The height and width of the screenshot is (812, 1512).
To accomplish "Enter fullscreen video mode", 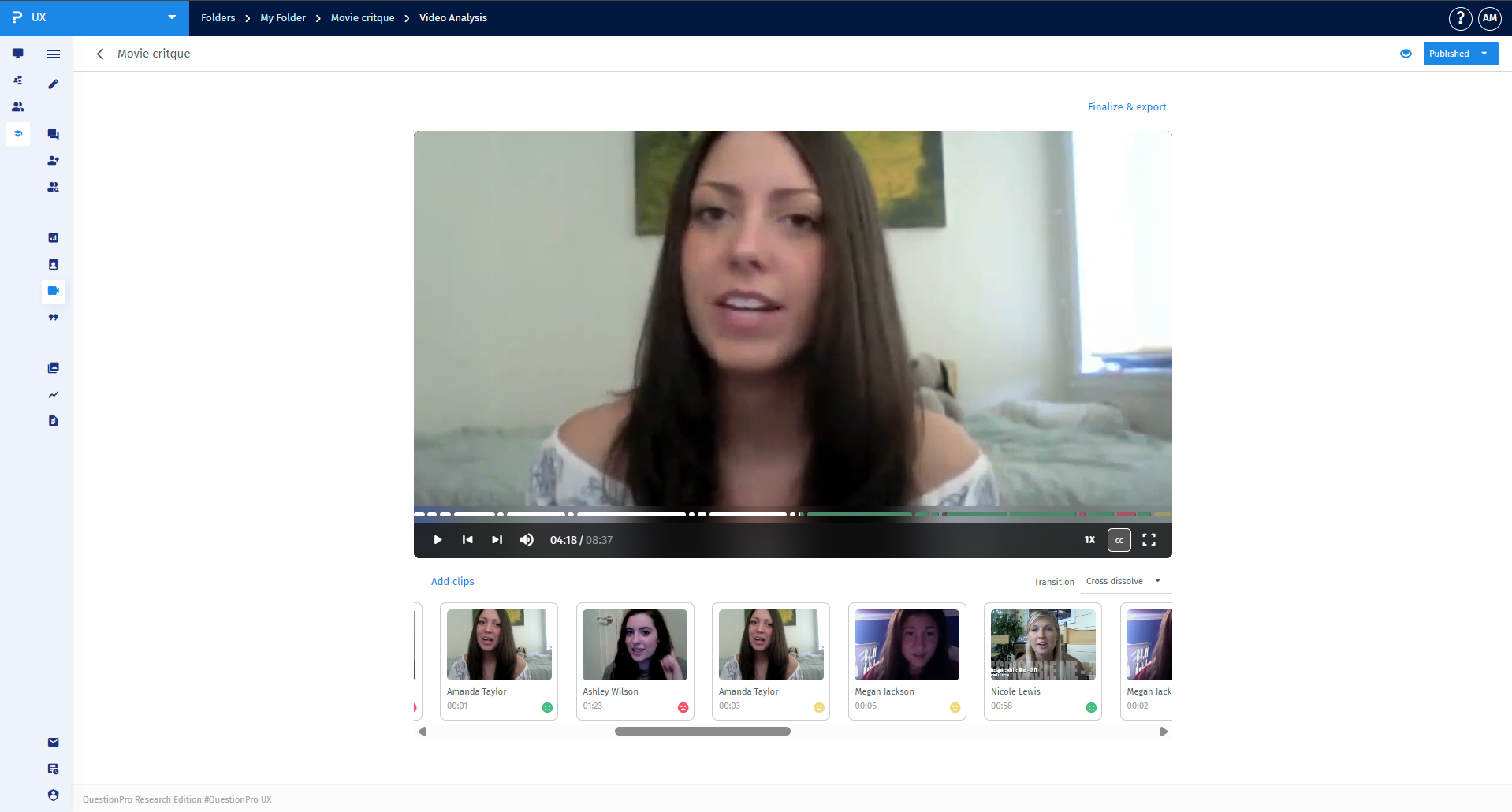I will (x=1149, y=540).
